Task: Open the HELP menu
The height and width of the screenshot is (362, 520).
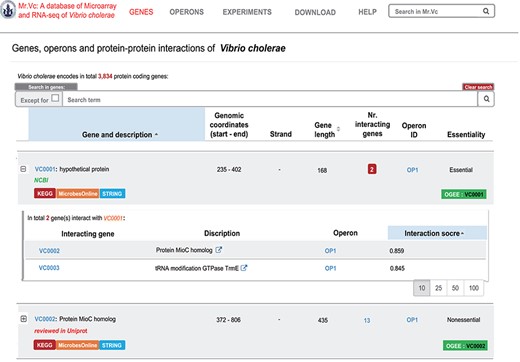Action: click(367, 12)
